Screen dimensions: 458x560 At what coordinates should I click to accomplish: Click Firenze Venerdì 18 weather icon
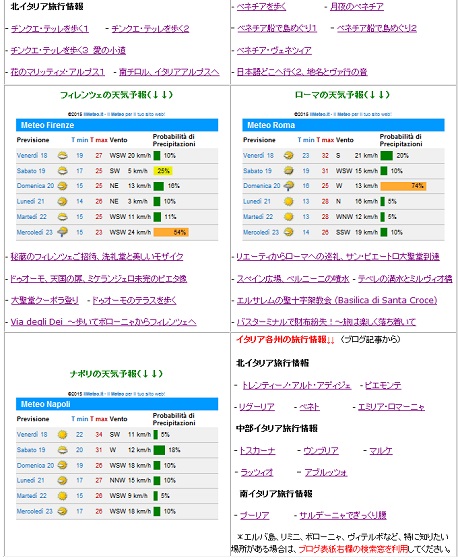coord(63,155)
